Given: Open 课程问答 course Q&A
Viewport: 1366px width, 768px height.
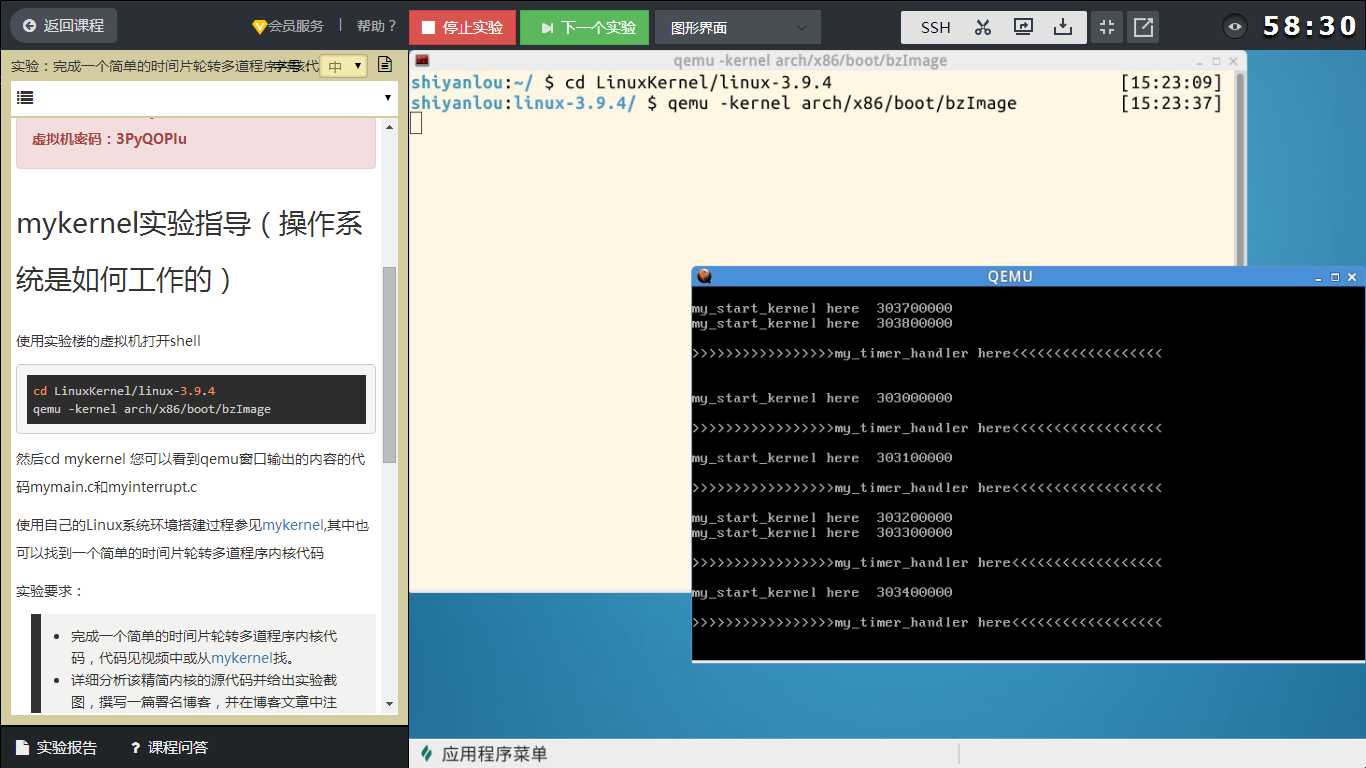Looking at the screenshot, I should (x=169, y=747).
